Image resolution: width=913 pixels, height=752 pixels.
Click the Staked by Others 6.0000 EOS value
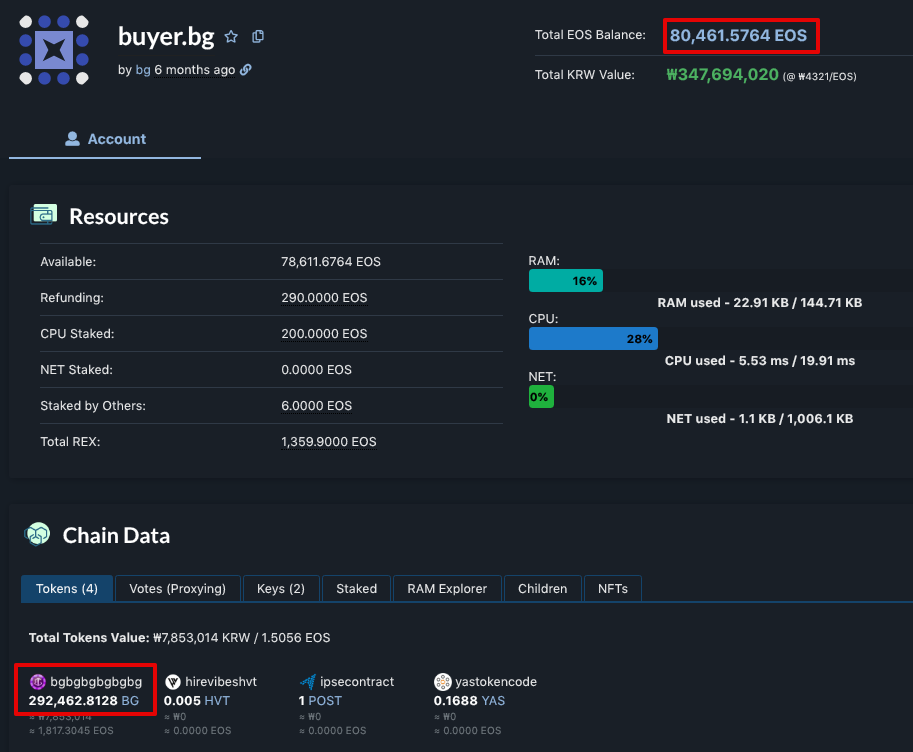tap(317, 405)
